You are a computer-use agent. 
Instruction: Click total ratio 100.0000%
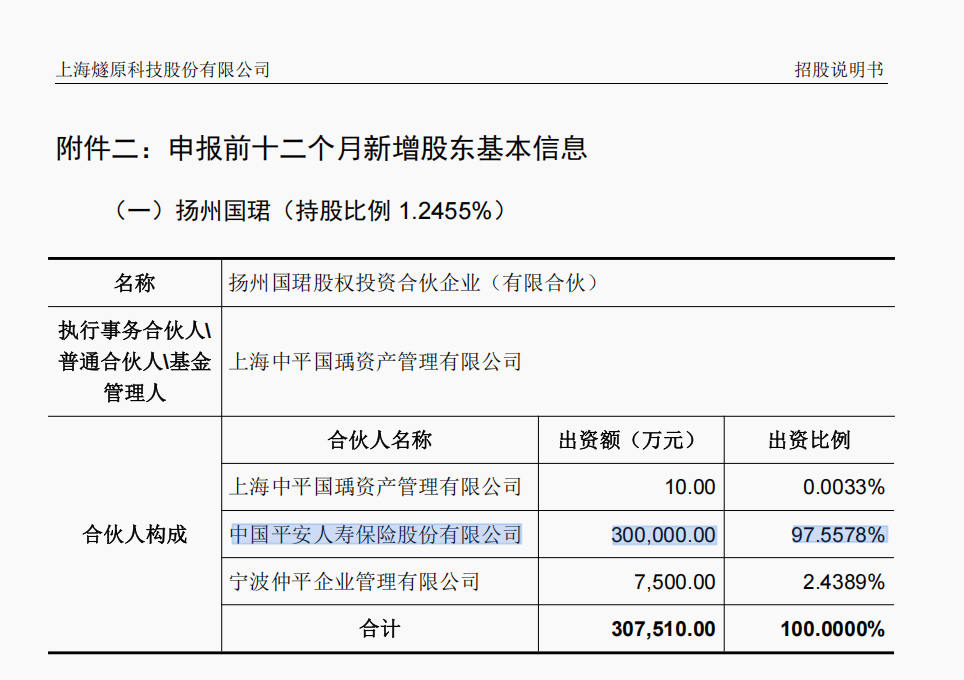[x=832, y=629]
